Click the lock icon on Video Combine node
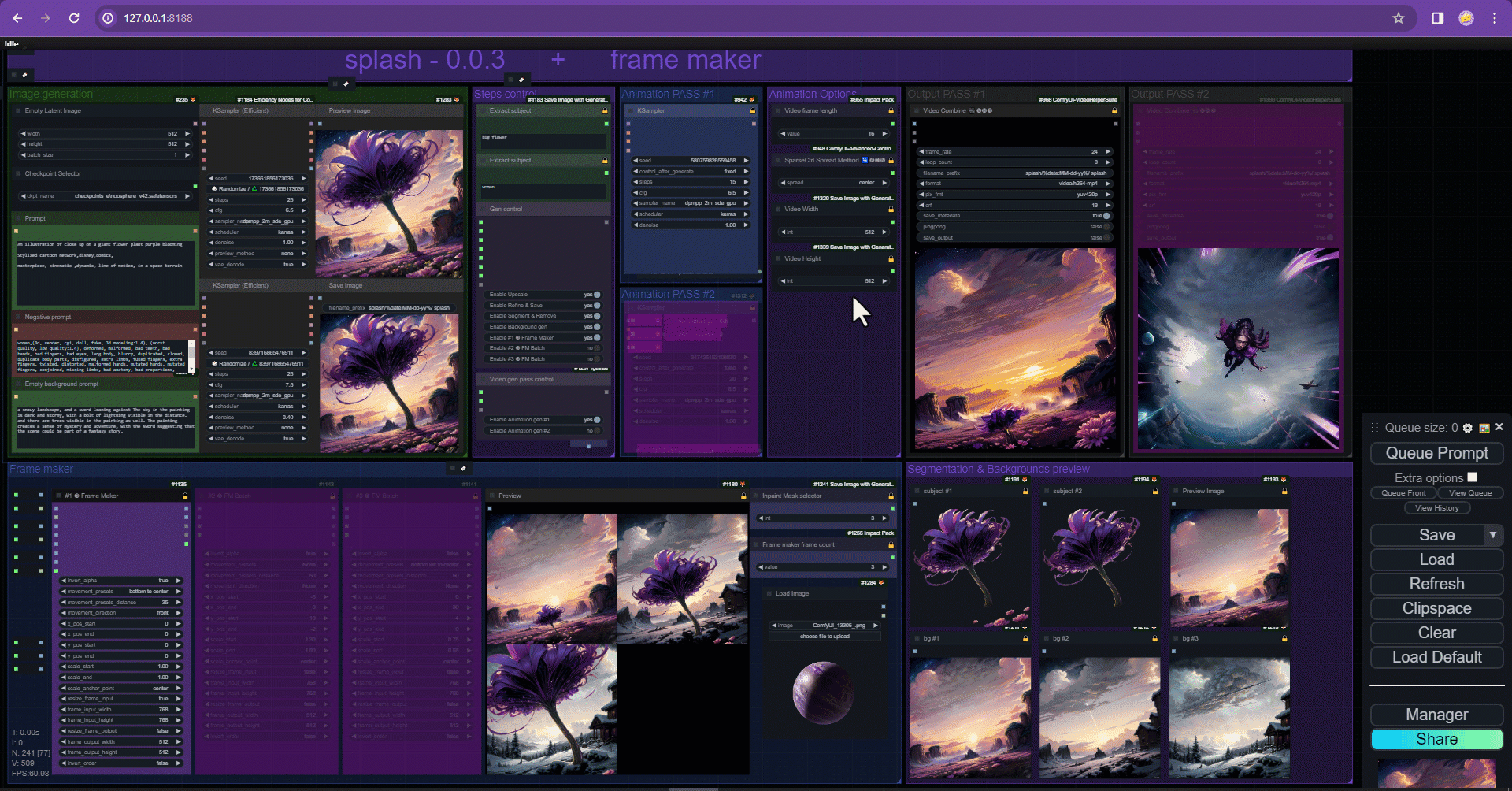The image size is (1512, 791). click(1114, 111)
